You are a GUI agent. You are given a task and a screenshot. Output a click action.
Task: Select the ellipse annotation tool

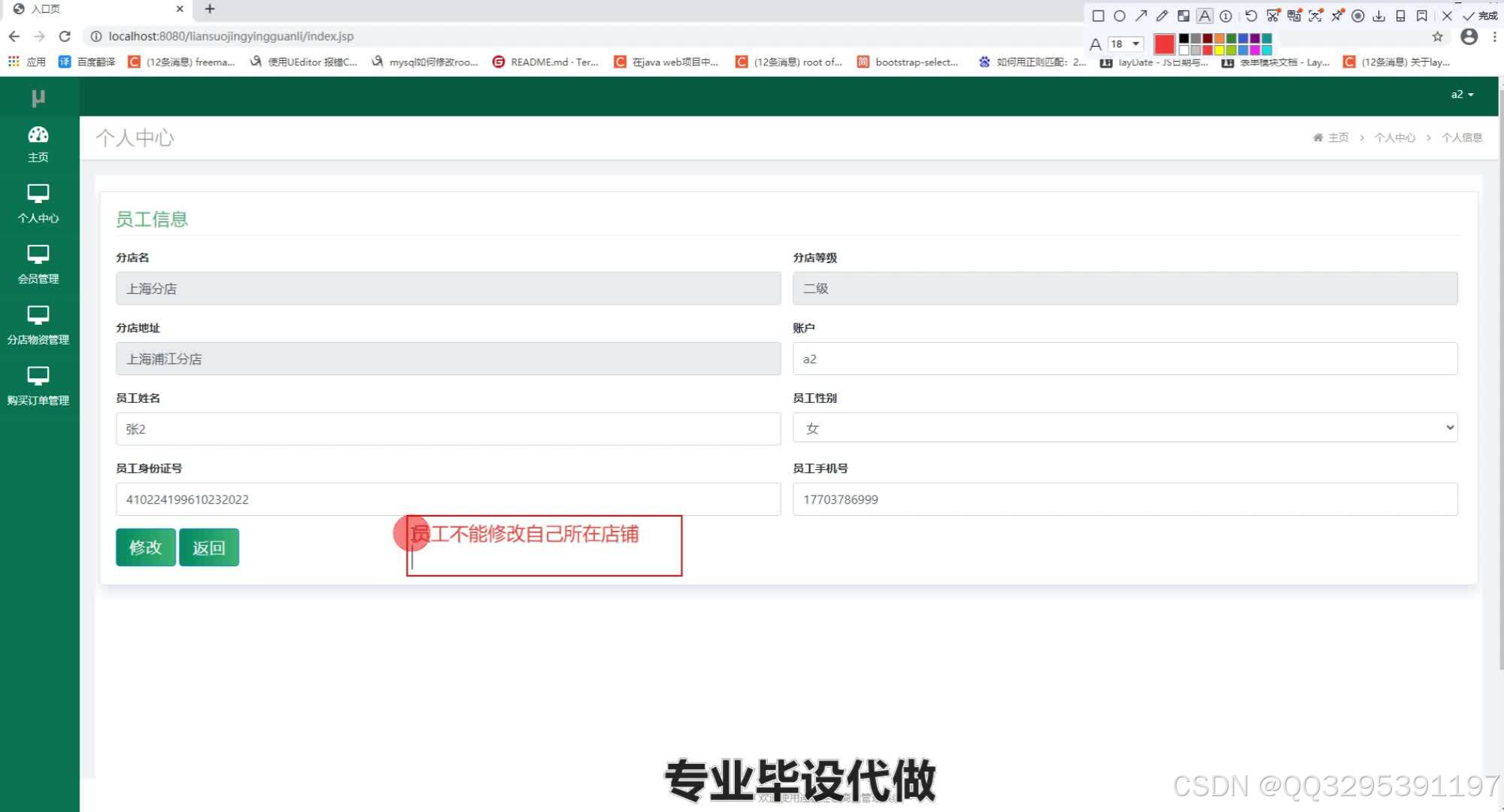(x=1120, y=16)
